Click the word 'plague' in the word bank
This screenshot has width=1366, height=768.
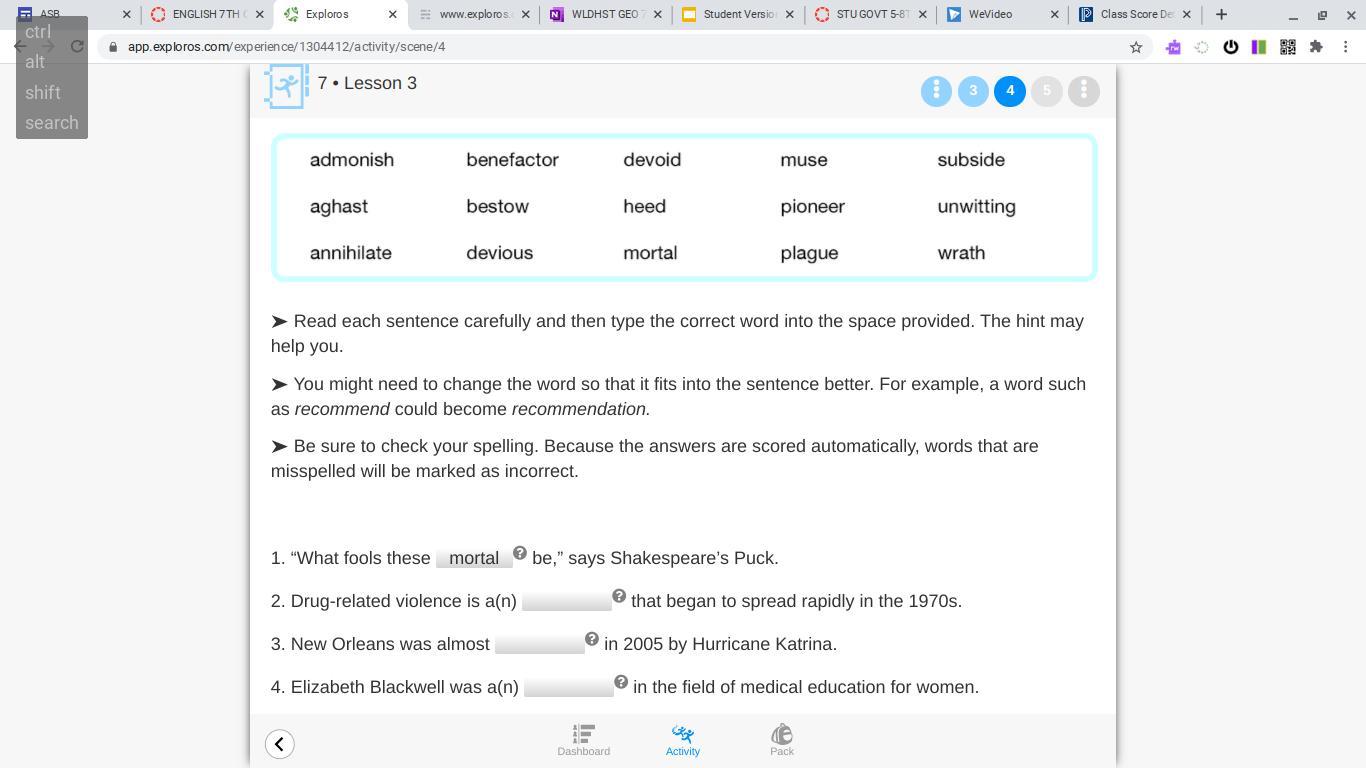[809, 253]
